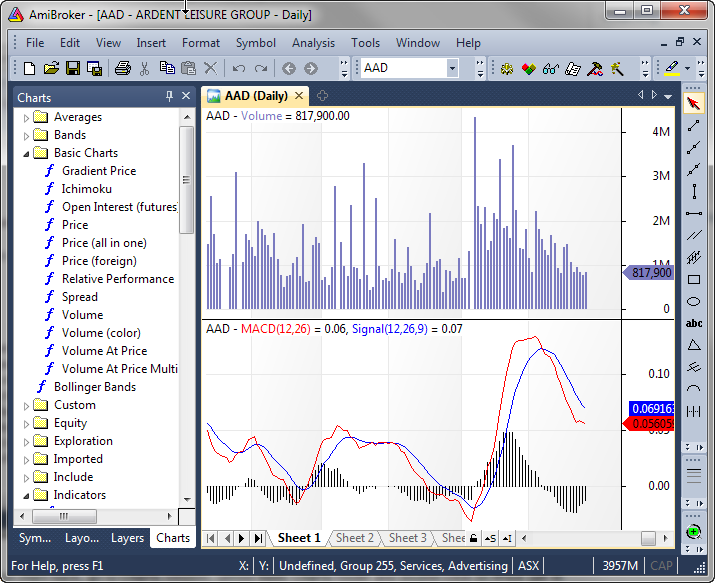Collapse the Basic Charts folder

26,154
